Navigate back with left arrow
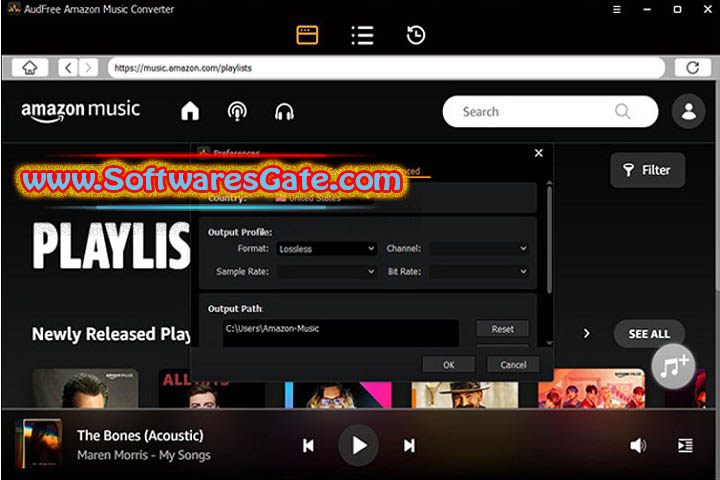Viewport: 720px width, 480px height. click(x=68, y=68)
